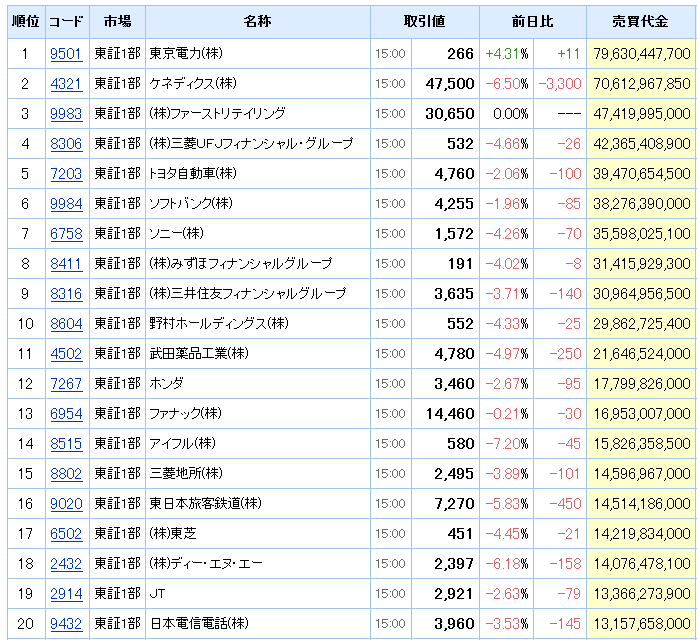Click the +4.31% change cell

pos(507,54)
